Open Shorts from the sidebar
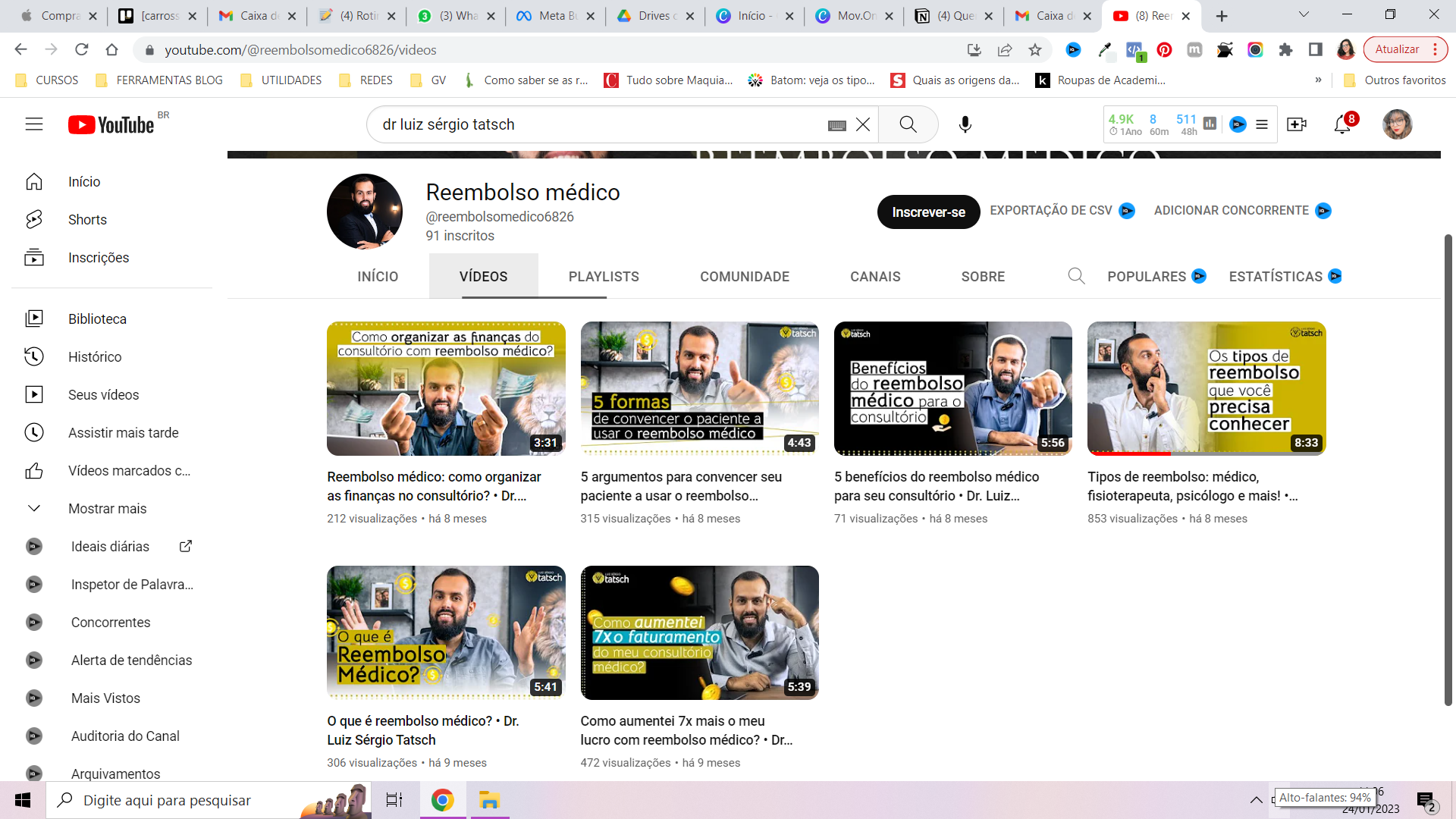Image resolution: width=1456 pixels, height=819 pixels. (x=87, y=220)
